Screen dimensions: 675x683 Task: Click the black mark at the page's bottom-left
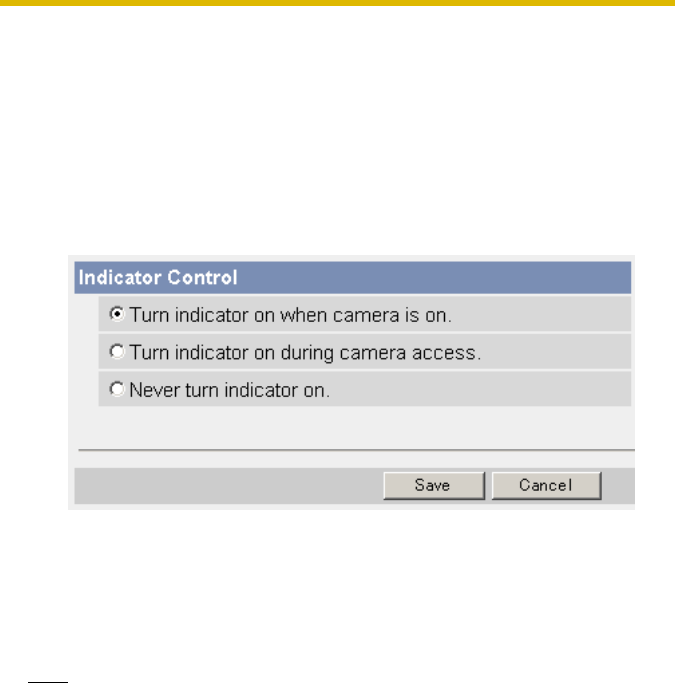(48, 681)
